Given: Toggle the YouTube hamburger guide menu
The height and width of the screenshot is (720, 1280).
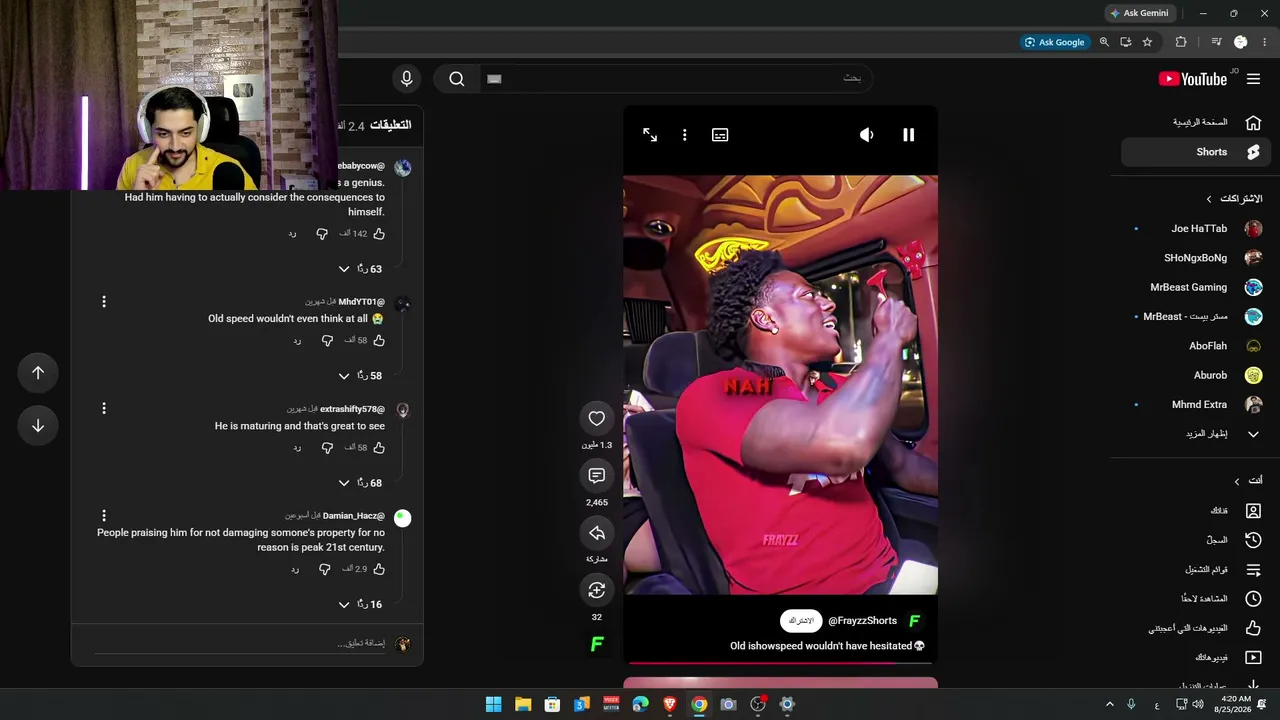Looking at the screenshot, I should coord(1254,79).
